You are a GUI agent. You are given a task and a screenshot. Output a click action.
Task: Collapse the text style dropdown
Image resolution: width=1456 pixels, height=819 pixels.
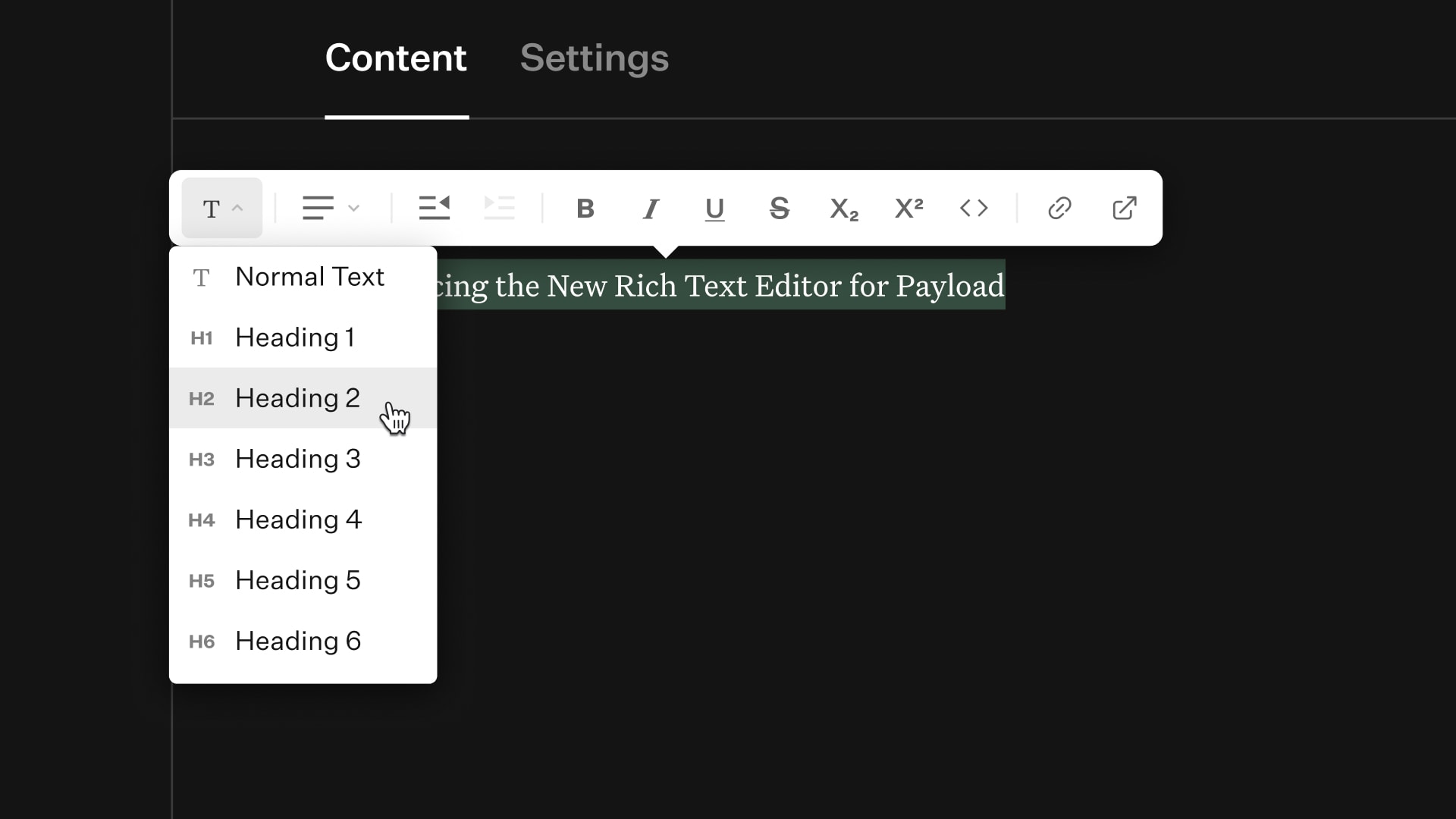coord(222,208)
